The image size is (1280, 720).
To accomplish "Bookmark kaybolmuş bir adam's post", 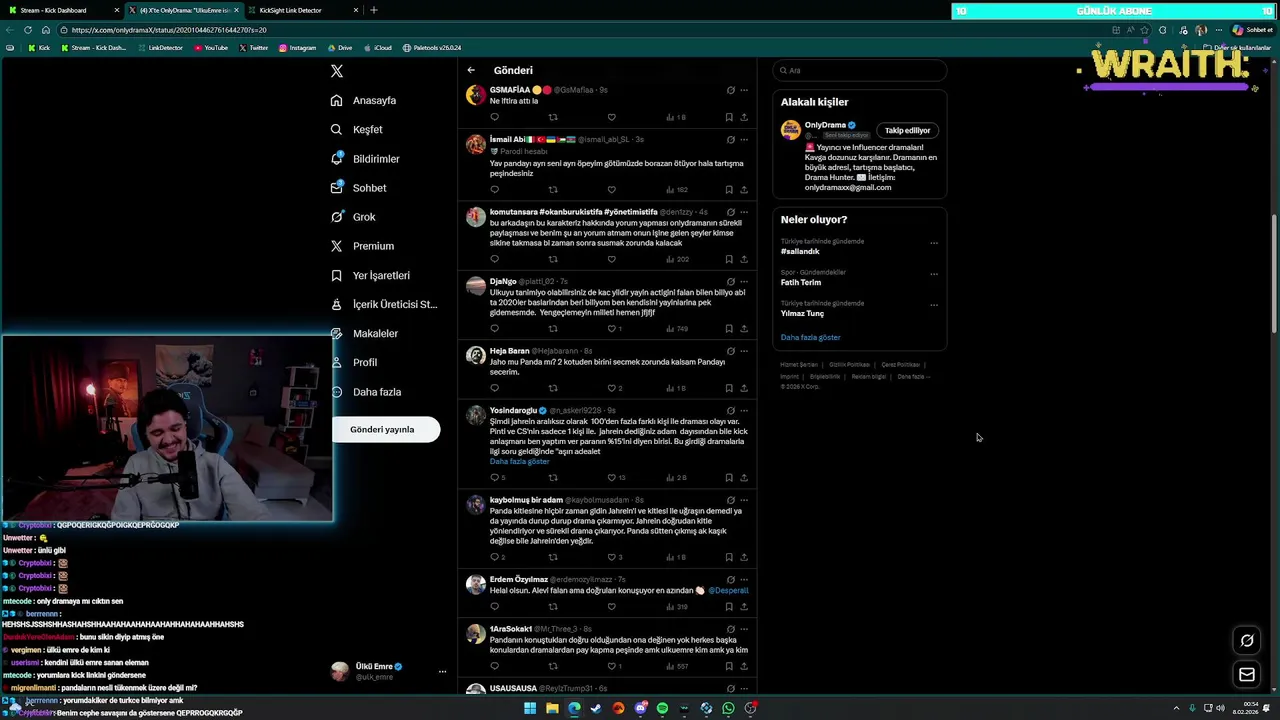I will (729, 557).
